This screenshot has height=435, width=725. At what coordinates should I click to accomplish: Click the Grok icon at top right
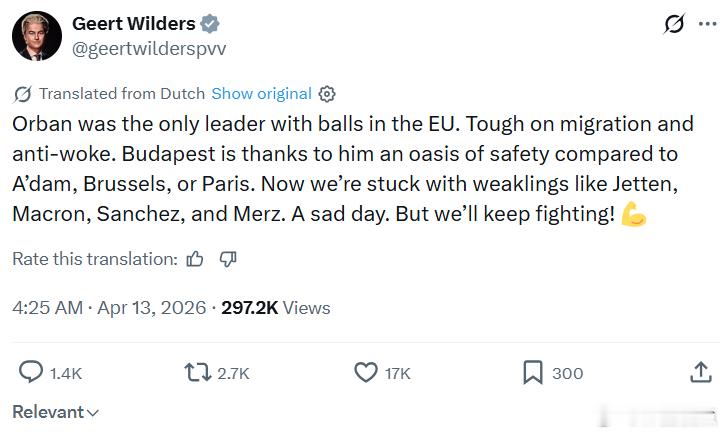click(x=674, y=25)
